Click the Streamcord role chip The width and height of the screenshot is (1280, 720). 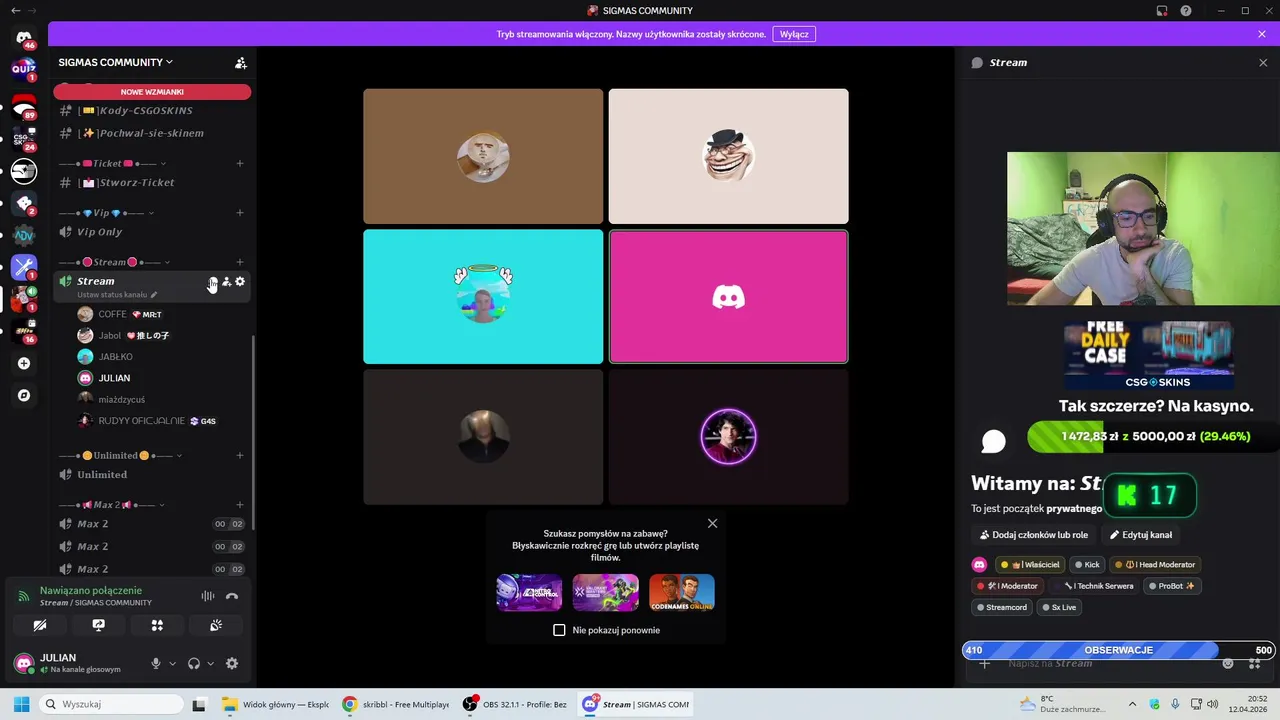[x=1002, y=607]
